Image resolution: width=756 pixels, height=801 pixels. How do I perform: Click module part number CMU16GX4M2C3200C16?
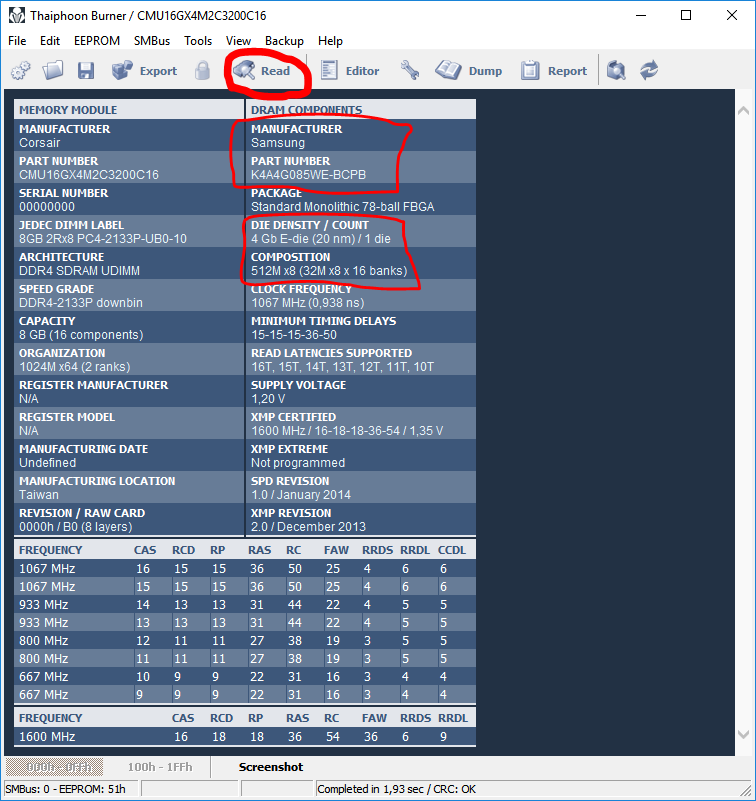tap(89, 175)
